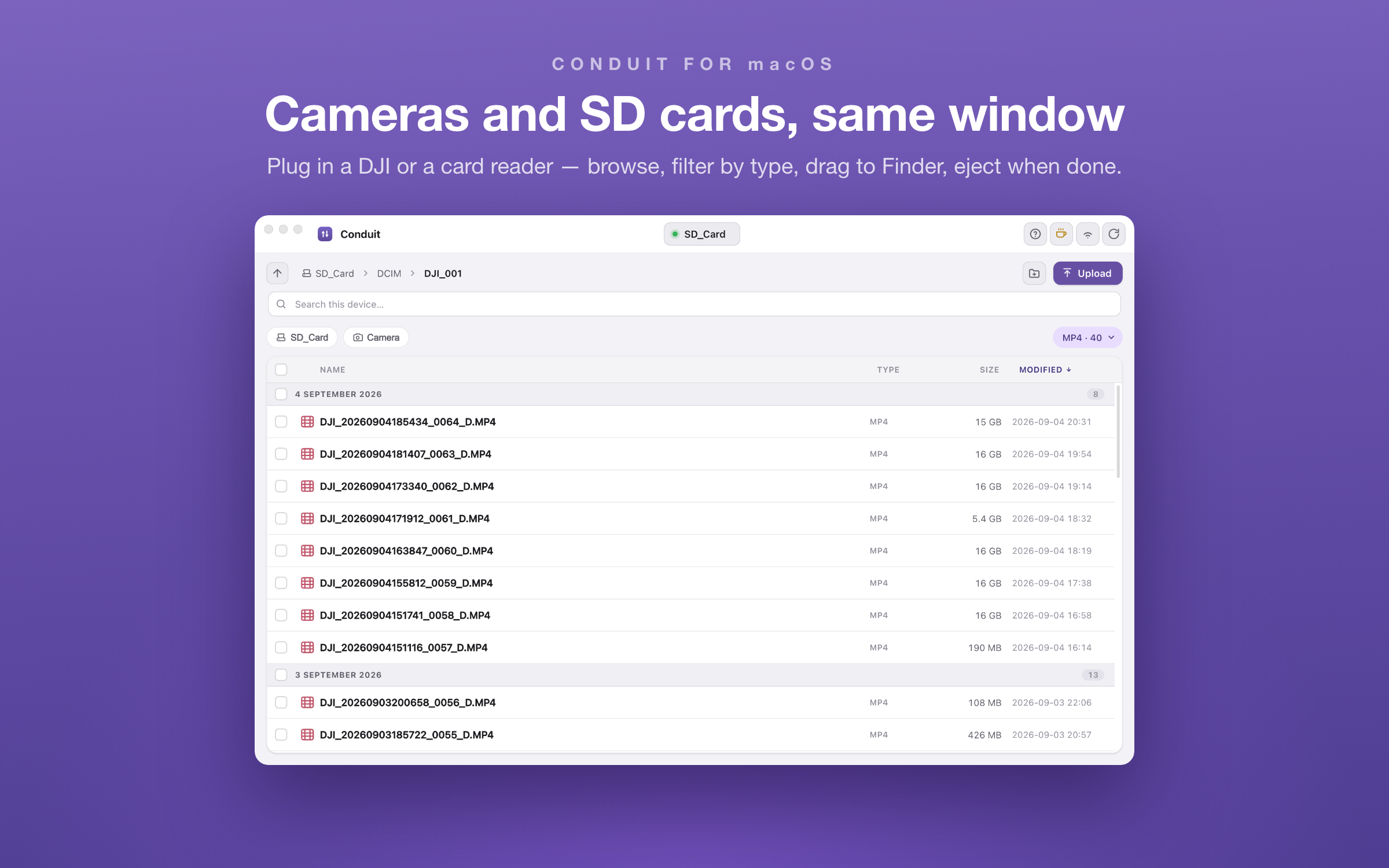Click the coffee cup donate icon
The image size is (1389, 868).
point(1061,234)
